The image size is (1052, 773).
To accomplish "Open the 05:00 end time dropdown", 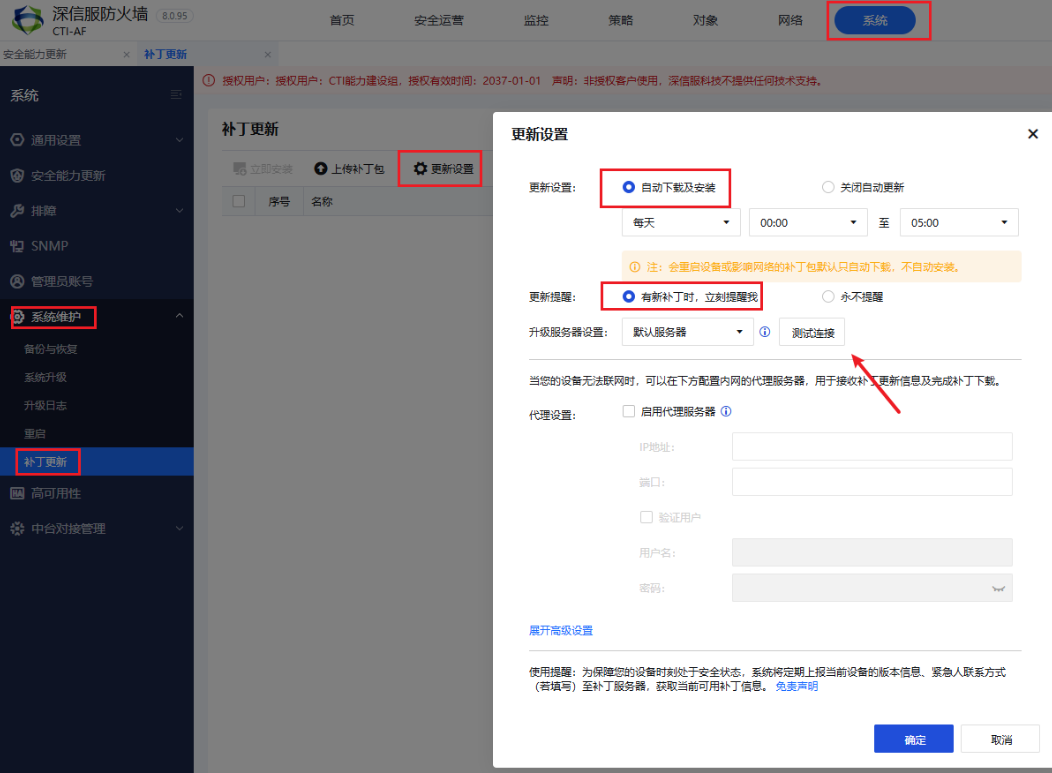I will click(x=958, y=223).
